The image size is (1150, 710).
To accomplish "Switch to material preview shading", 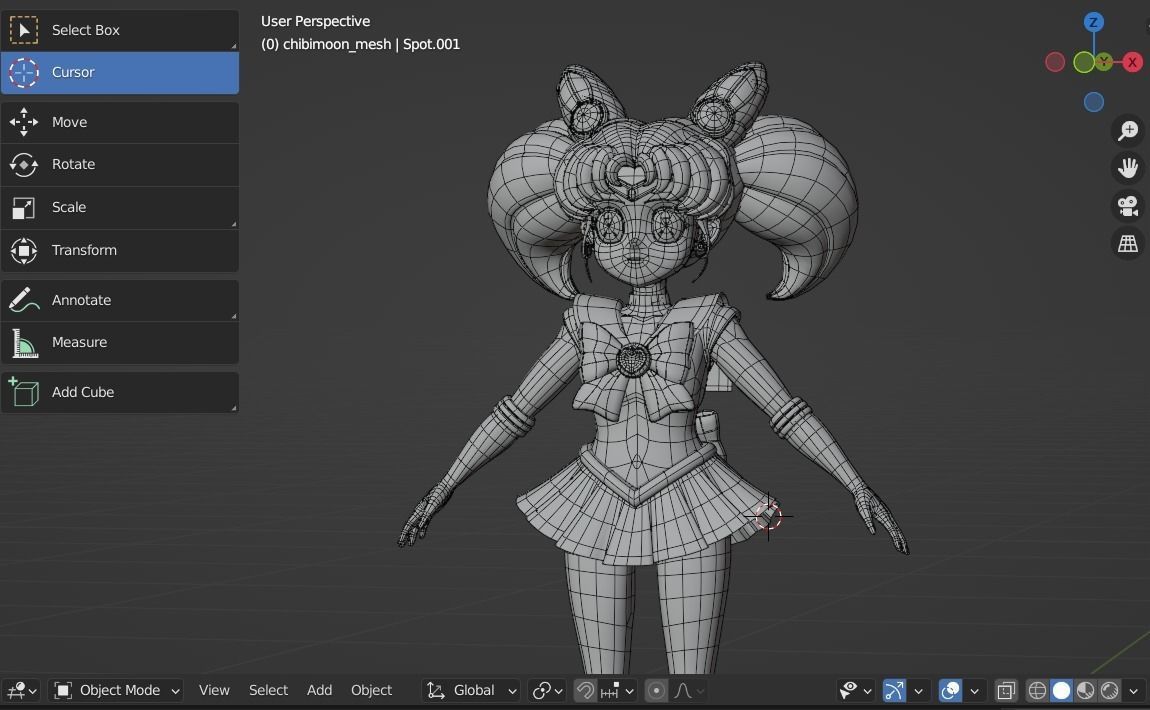I will [x=1085, y=690].
